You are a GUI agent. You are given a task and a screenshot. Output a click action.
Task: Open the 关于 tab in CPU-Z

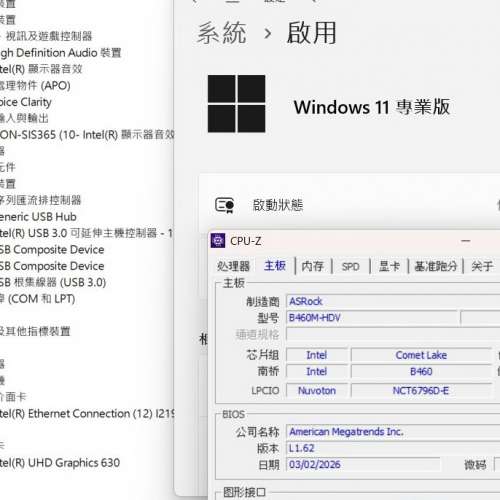482,266
